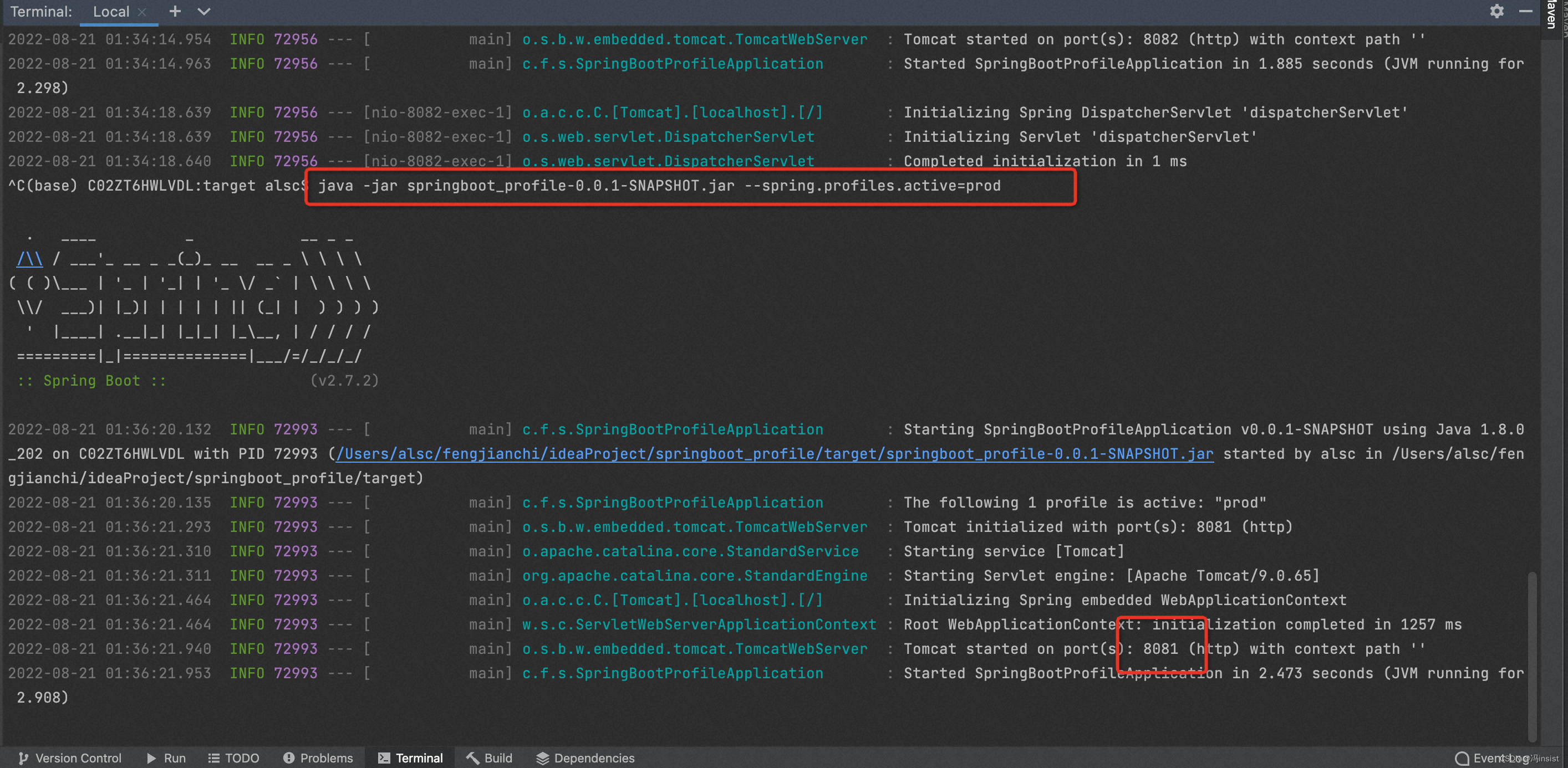Click the terminal vertical scrollbar
Image resolution: width=1568 pixels, height=768 pixels.
coord(1532,657)
